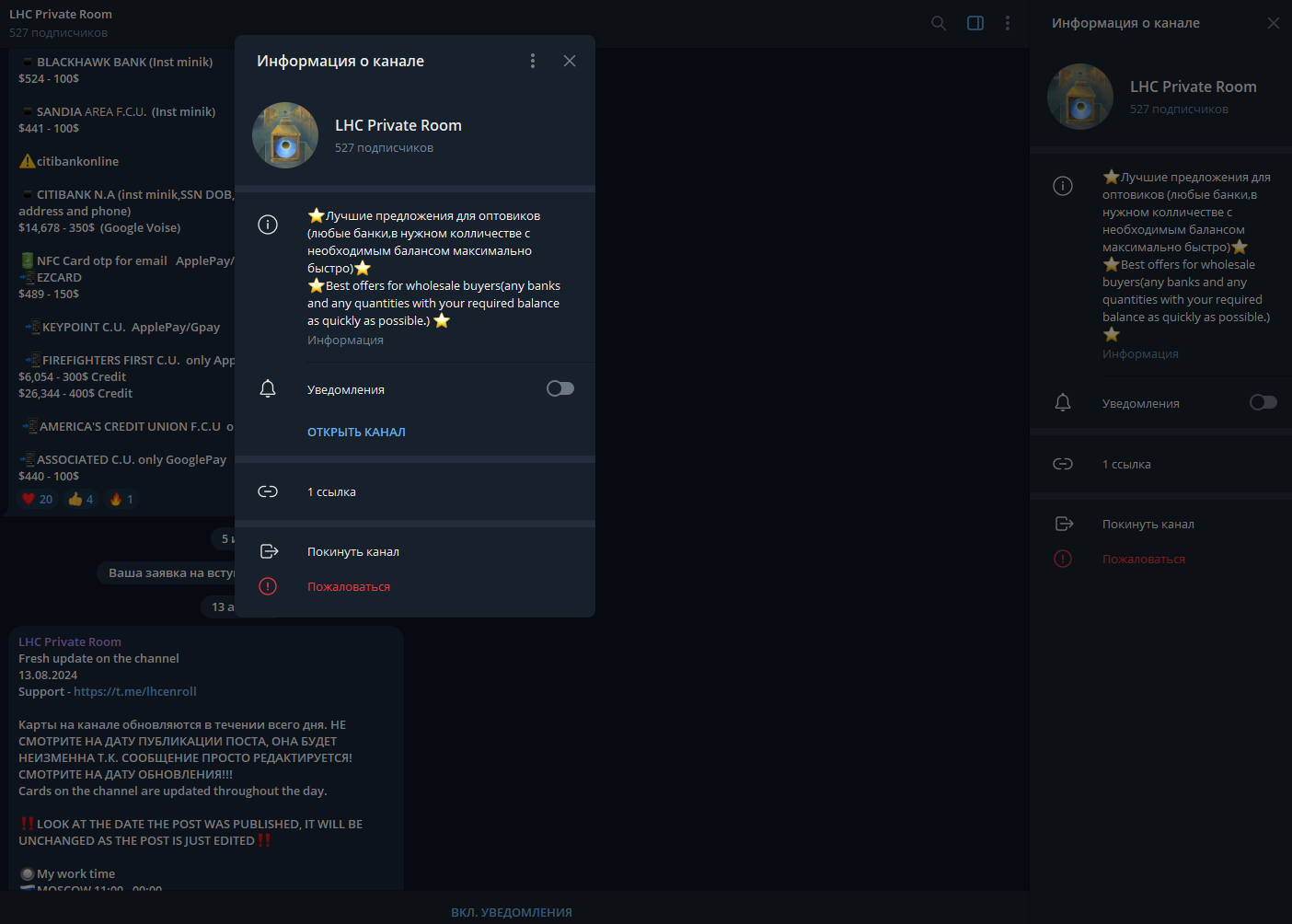Close the popup channel info dialog
This screenshot has height=924, width=1292.
tap(570, 61)
